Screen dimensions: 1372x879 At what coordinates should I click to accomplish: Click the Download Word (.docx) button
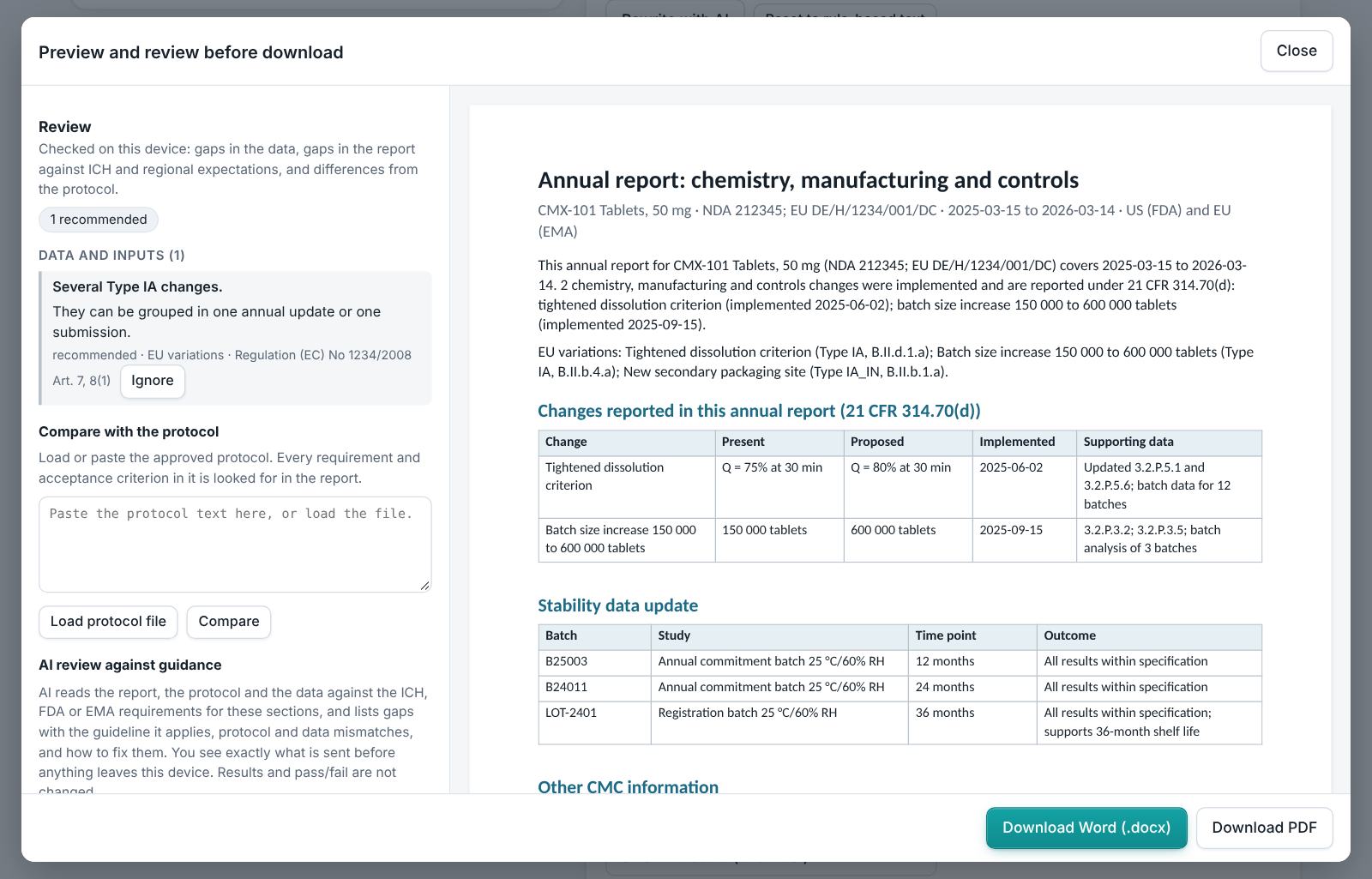pos(1086,828)
